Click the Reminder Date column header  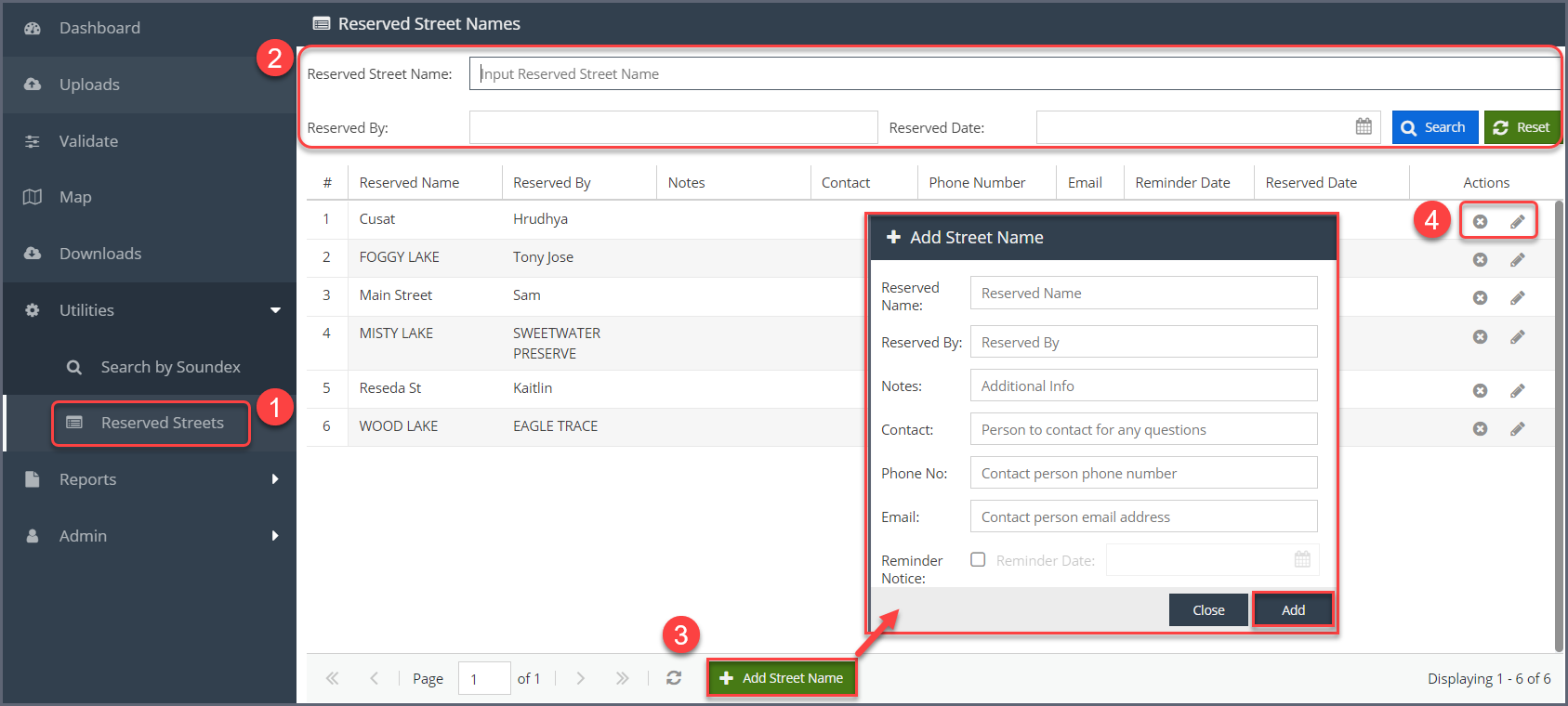click(x=1189, y=183)
